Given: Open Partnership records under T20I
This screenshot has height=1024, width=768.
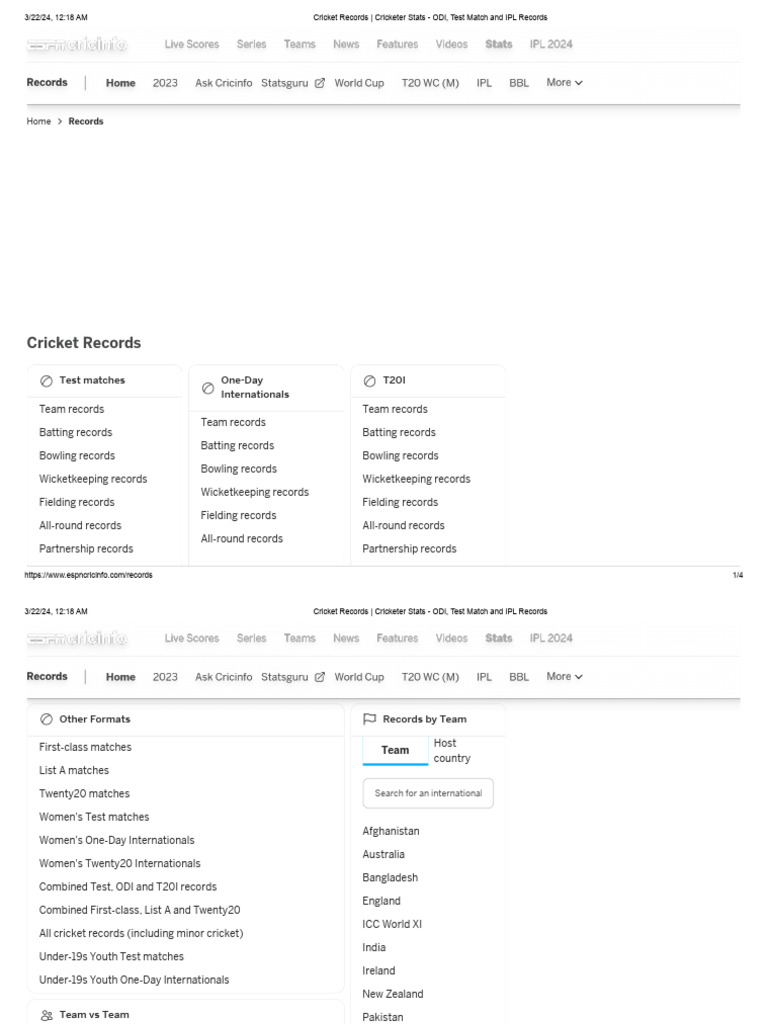Looking at the screenshot, I should coord(409,549).
